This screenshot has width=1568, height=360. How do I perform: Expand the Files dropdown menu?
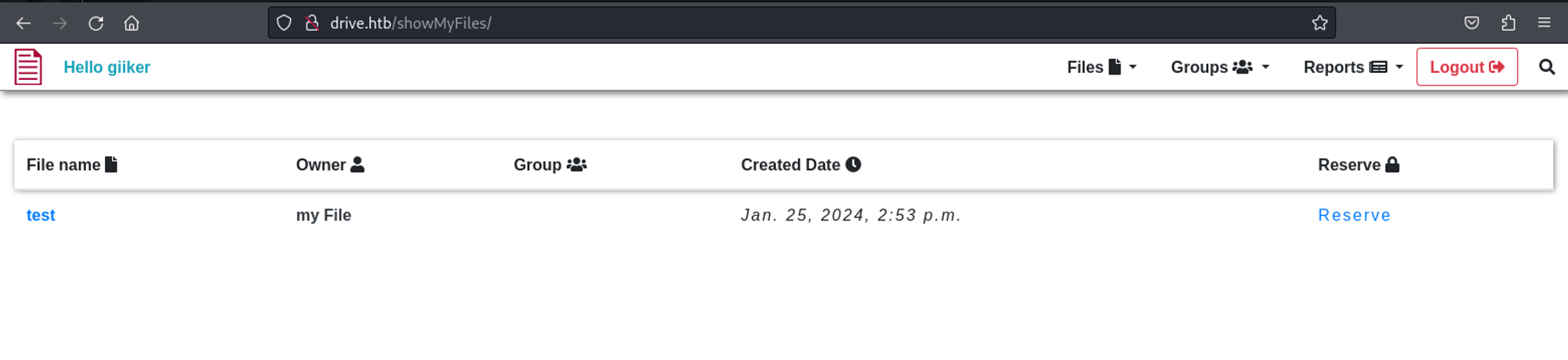point(1102,67)
